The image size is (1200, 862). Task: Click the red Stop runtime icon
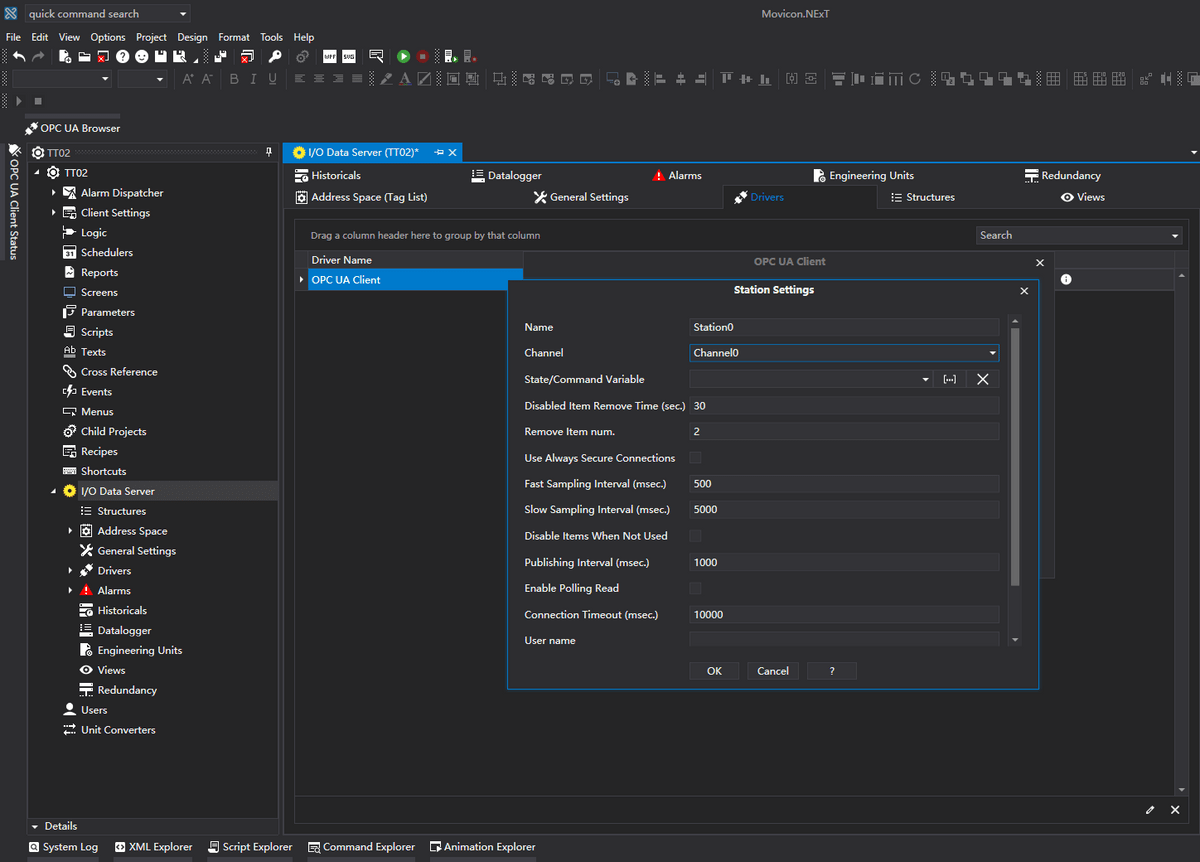point(423,57)
